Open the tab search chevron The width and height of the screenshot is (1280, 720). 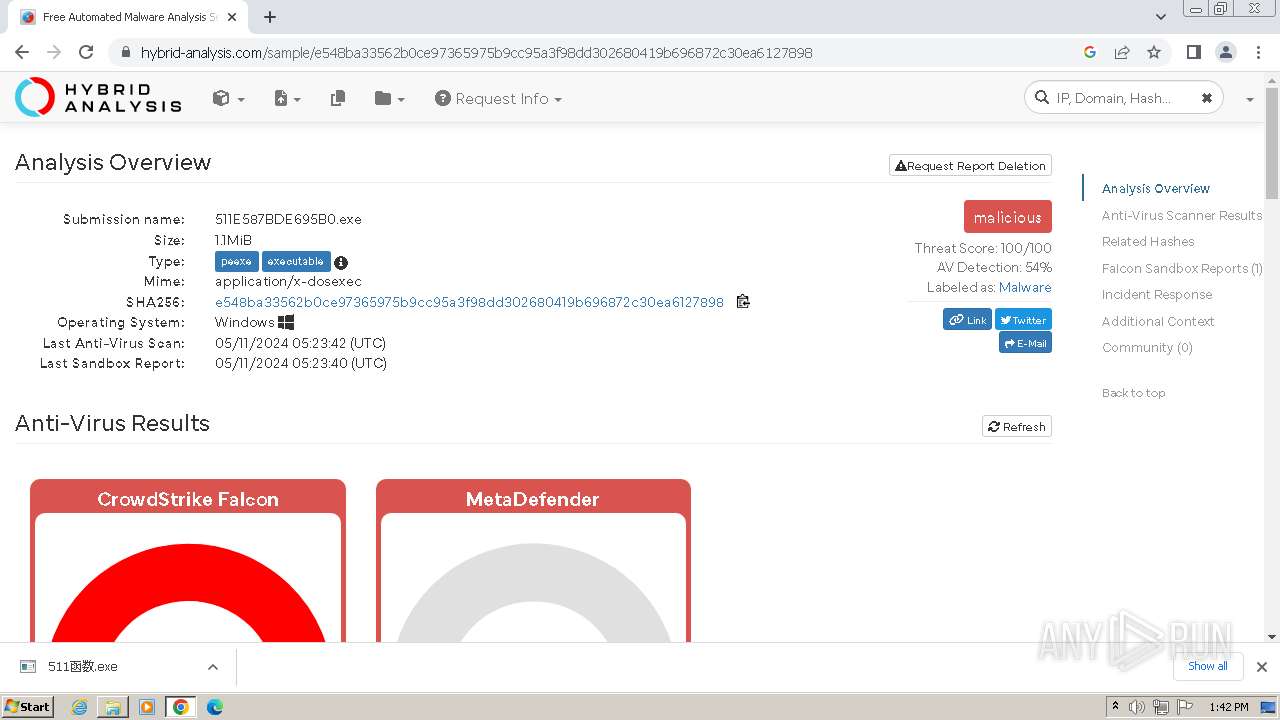point(1161,17)
